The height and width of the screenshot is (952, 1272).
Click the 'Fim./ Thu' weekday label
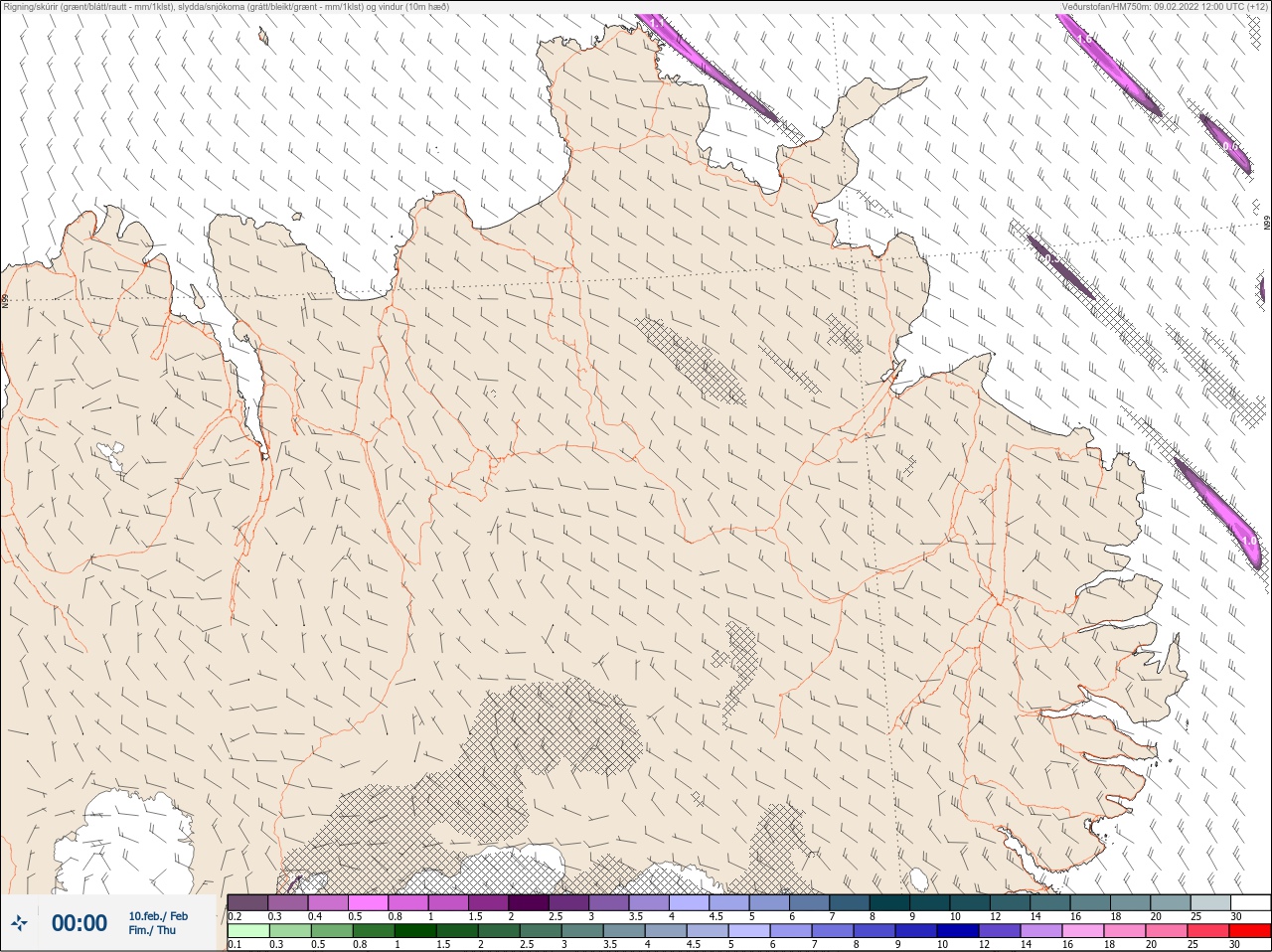[152, 930]
